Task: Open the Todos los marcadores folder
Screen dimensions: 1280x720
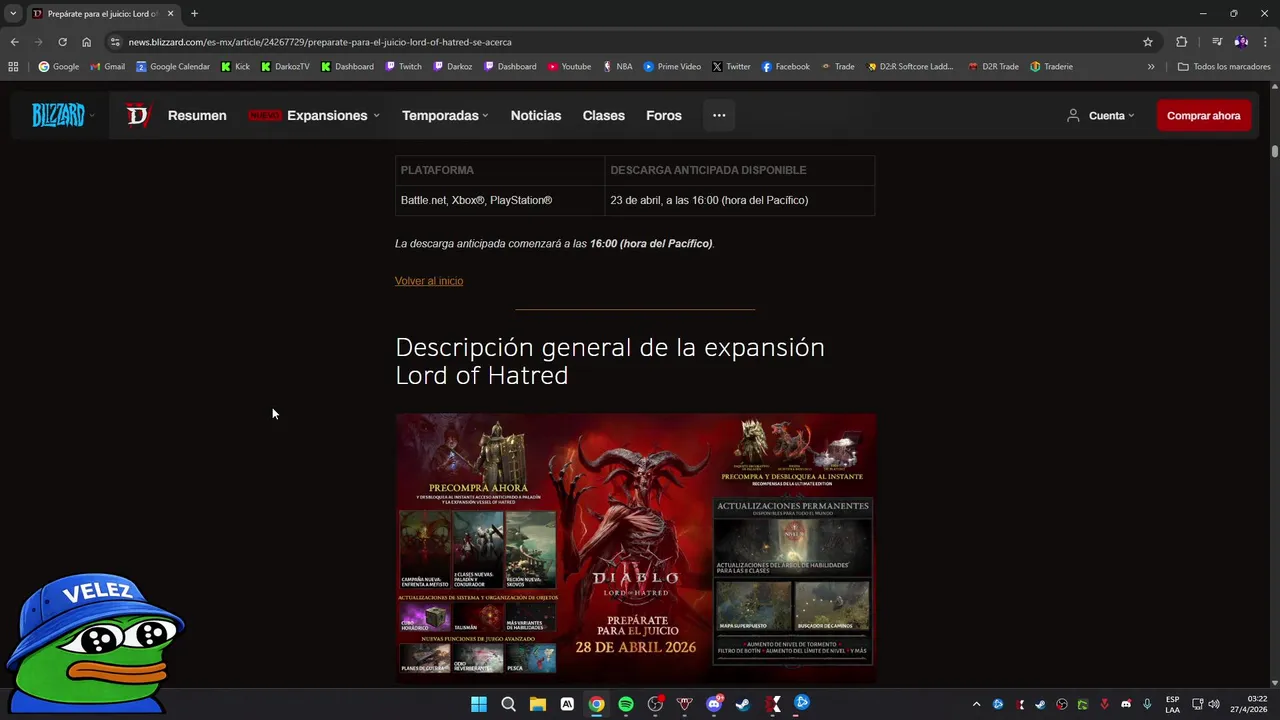Action: pyautogui.click(x=1224, y=67)
